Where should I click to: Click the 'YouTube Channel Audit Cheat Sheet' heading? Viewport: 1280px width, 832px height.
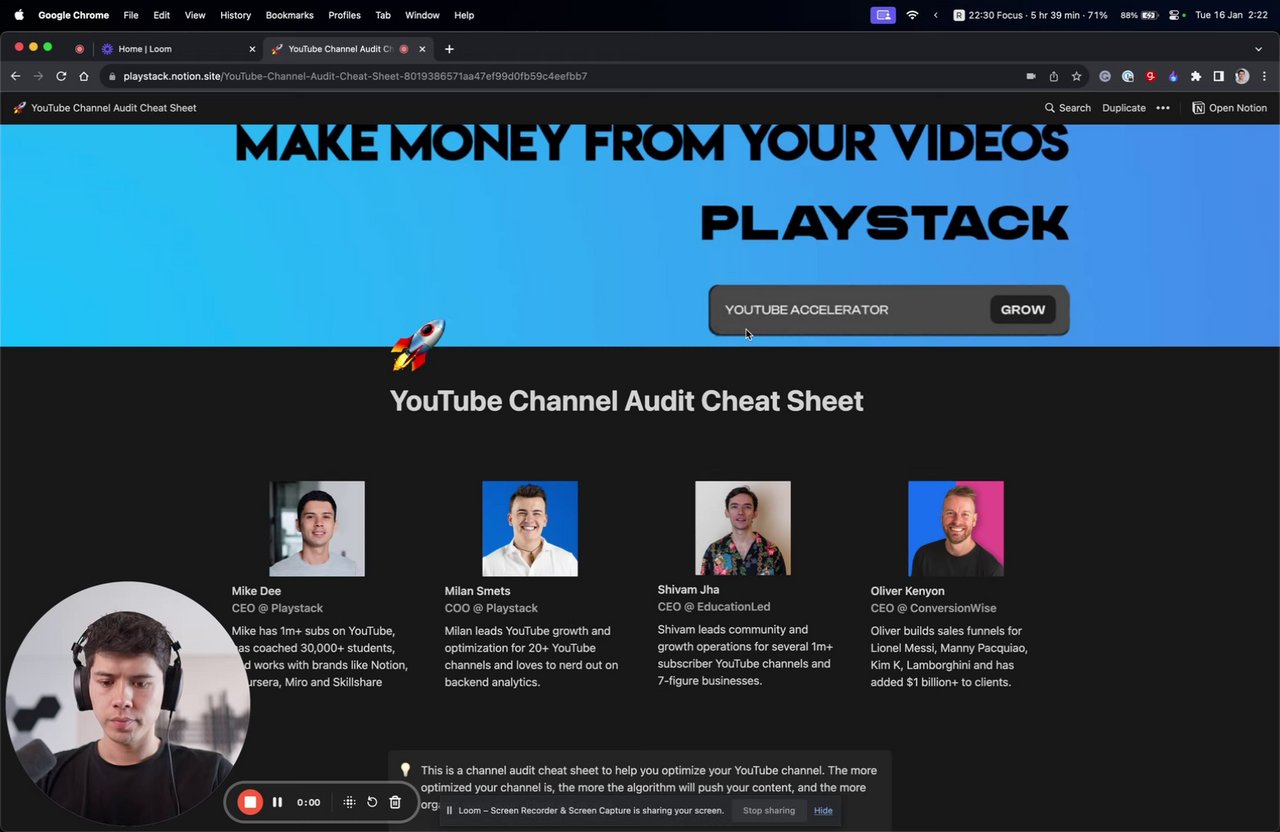627,401
